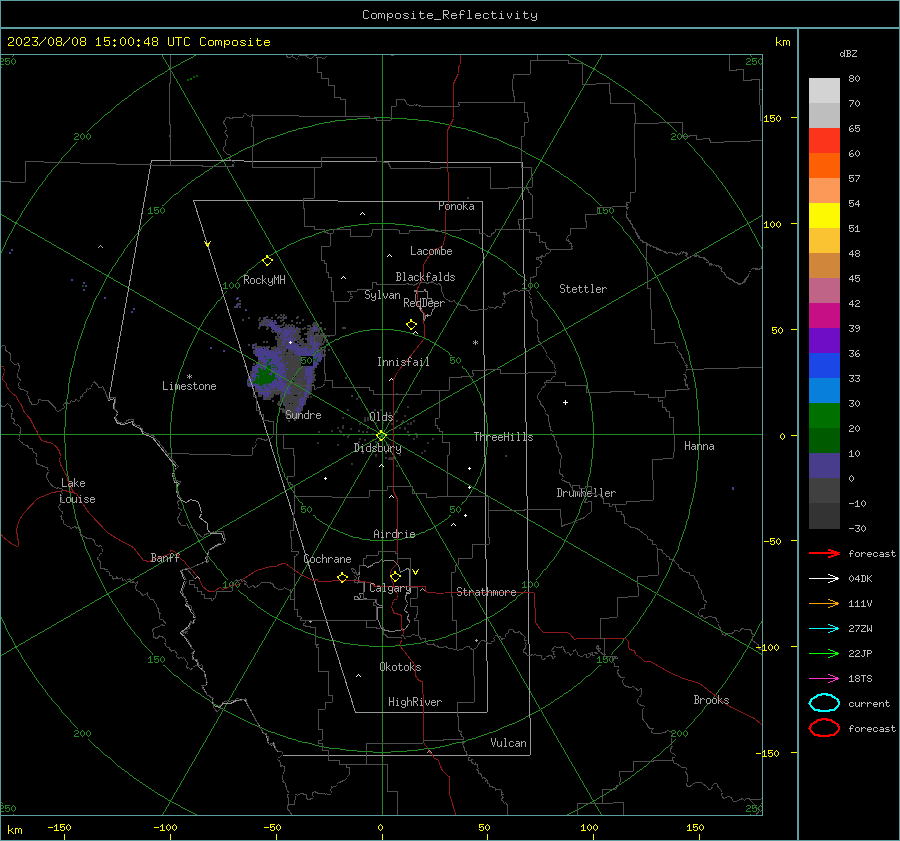Click the green 22JP arrow icon
Viewport: 900px width, 841px height.
pos(824,653)
